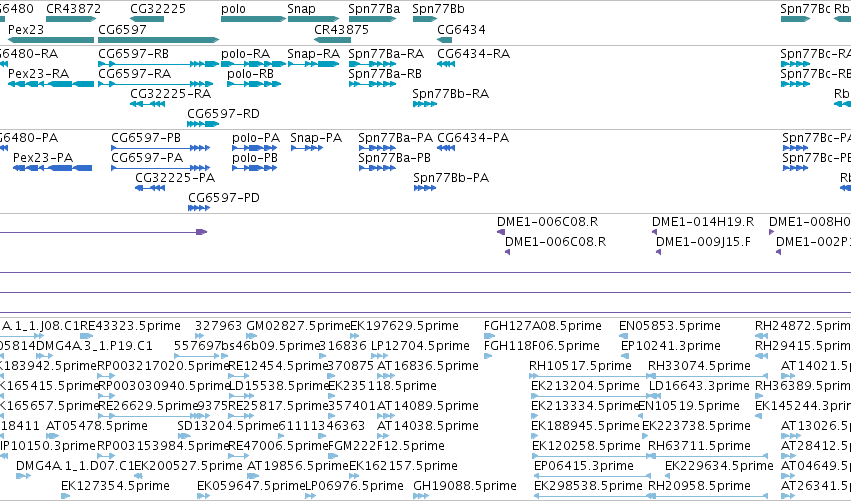Image resolution: width=851 pixels, height=501 pixels.
Task: Select the CG6597-PB protein label
Action: pos(146,138)
